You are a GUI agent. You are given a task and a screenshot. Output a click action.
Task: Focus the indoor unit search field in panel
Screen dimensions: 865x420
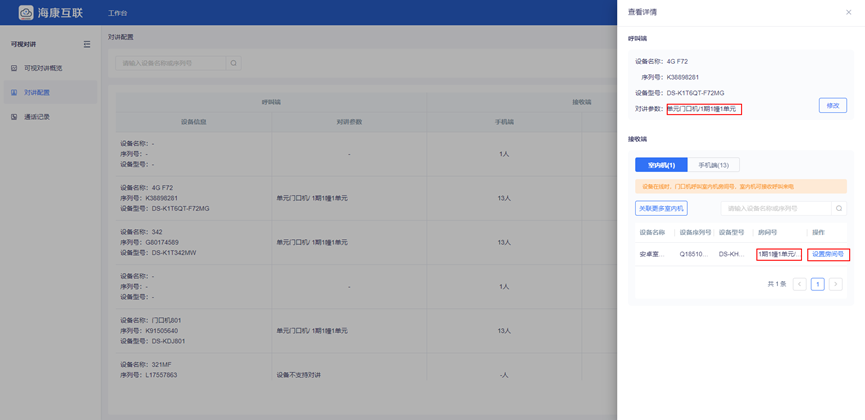[776, 209]
